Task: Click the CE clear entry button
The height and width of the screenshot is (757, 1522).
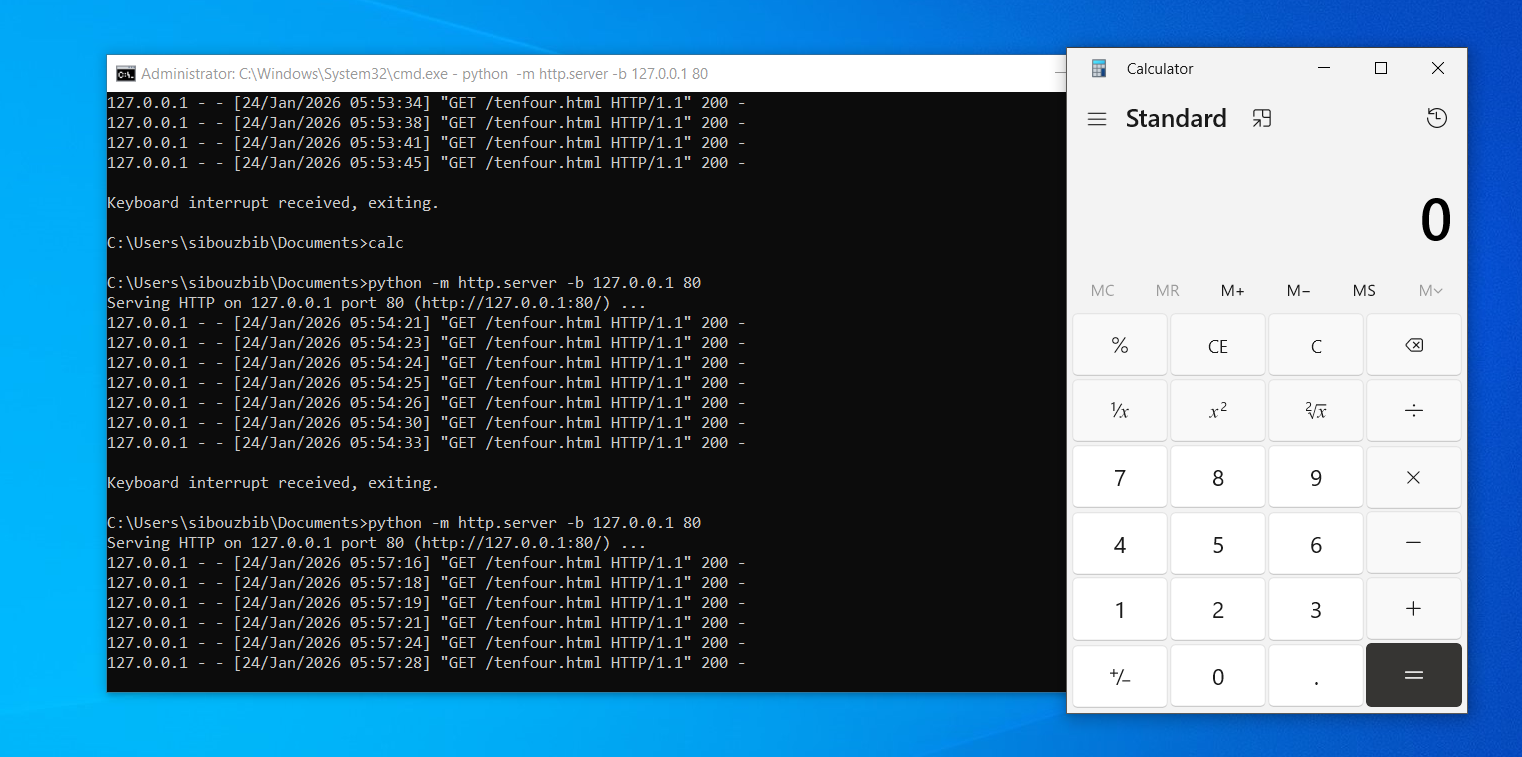Action: pos(1217,346)
